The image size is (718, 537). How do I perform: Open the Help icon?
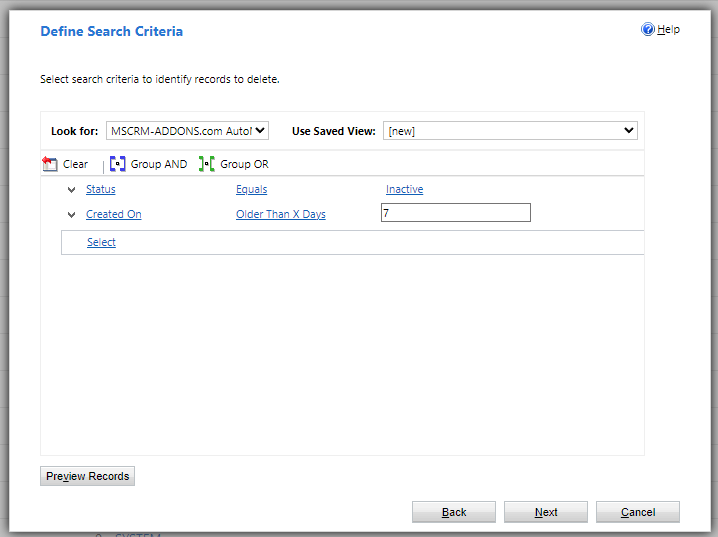pyautogui.click(x=647, y=29)
